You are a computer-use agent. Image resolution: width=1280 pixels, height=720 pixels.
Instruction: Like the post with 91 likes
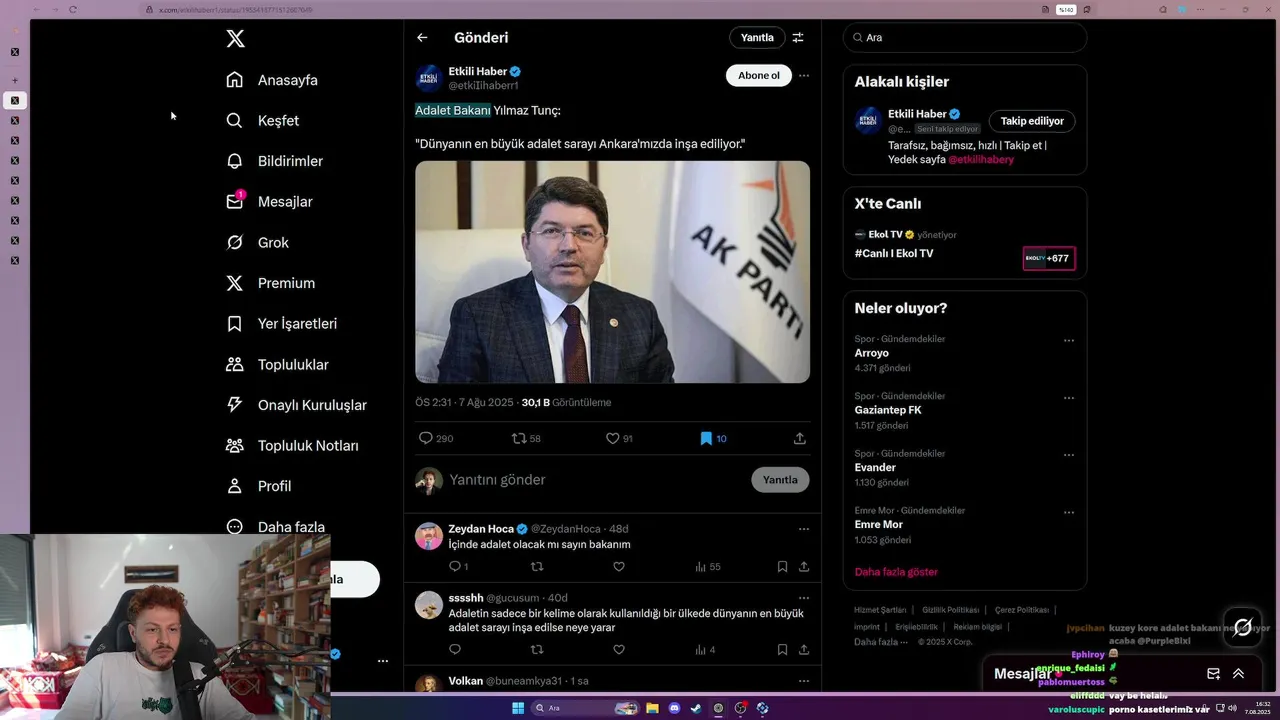(x=613, y=438)
